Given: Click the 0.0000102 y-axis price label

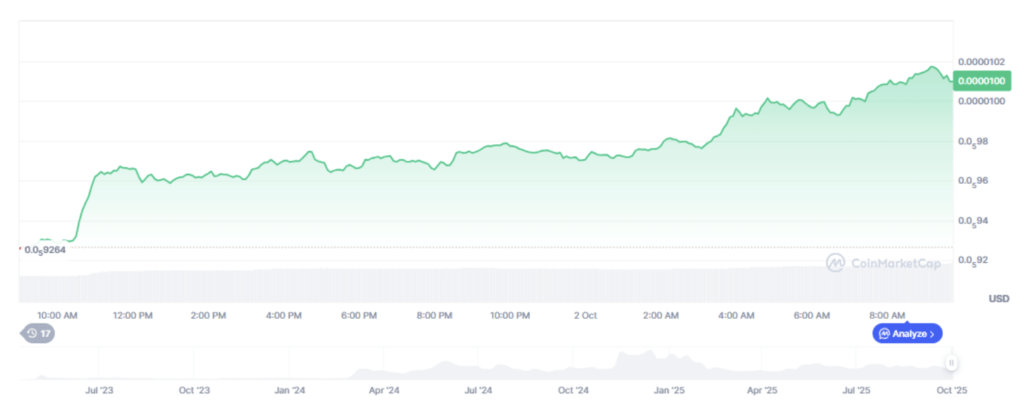Looking at the screenshot, I should [x=979, y=61].
